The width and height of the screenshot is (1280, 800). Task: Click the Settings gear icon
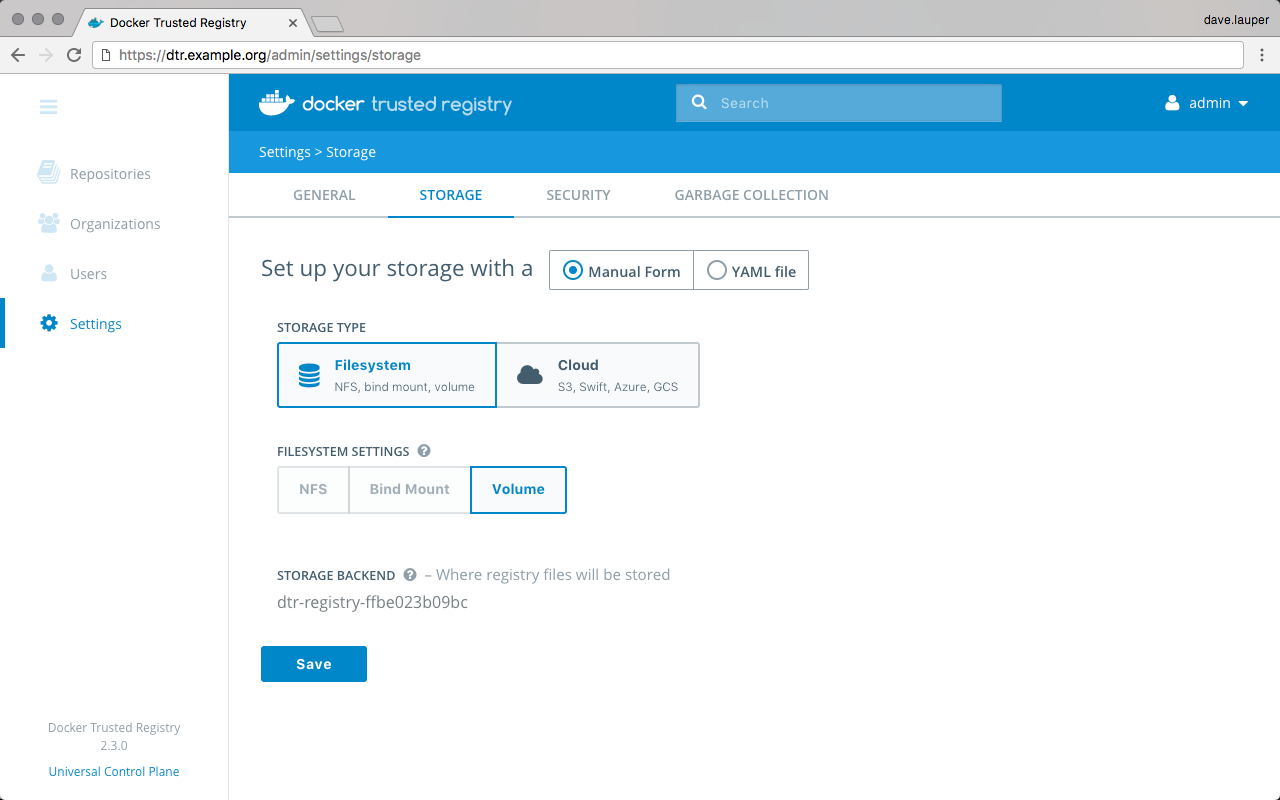coord(48,323)
